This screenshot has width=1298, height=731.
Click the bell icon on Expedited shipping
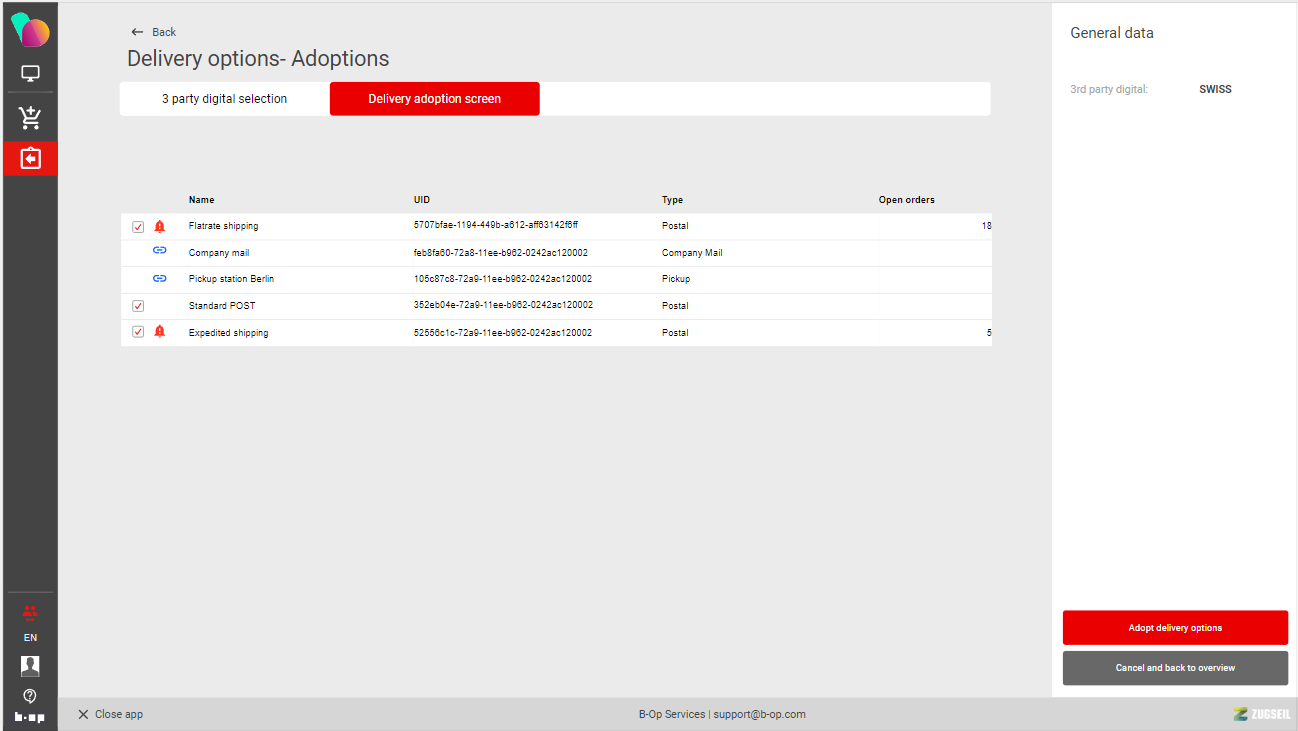(160, 332)
